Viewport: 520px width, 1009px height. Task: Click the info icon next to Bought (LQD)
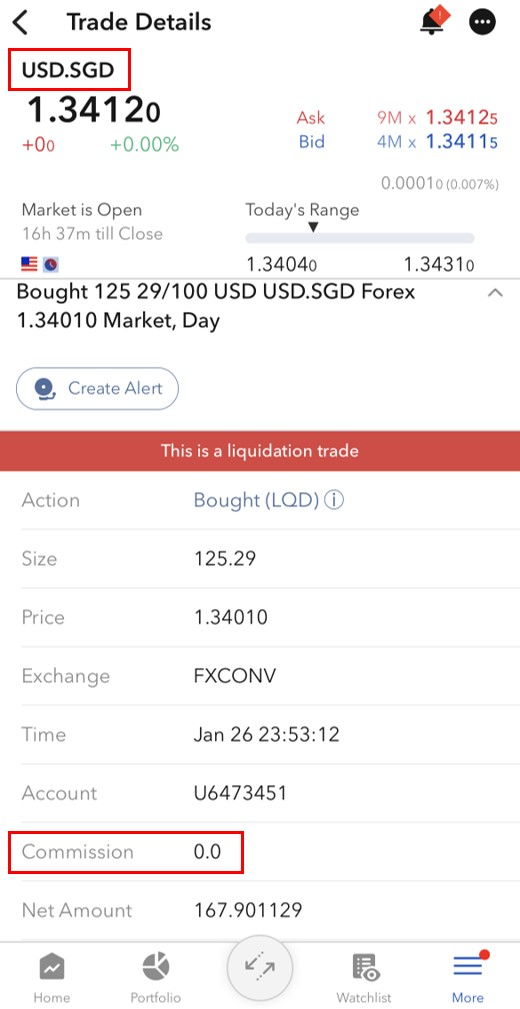[x=333, y=500]
